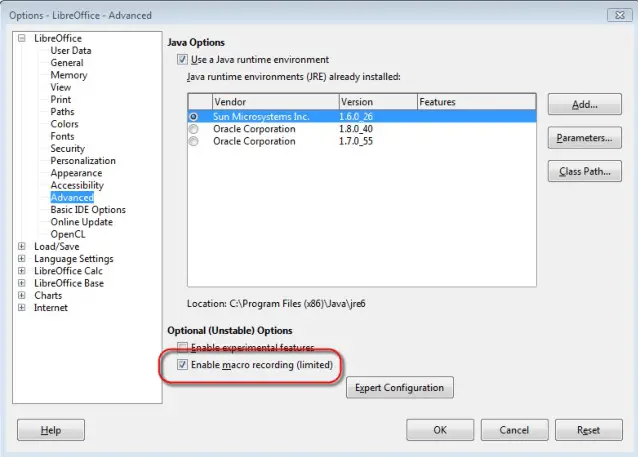Expand the Load/Save tree node
The image size is (638, 457).
pyautogui.click(x=22, y=246)
